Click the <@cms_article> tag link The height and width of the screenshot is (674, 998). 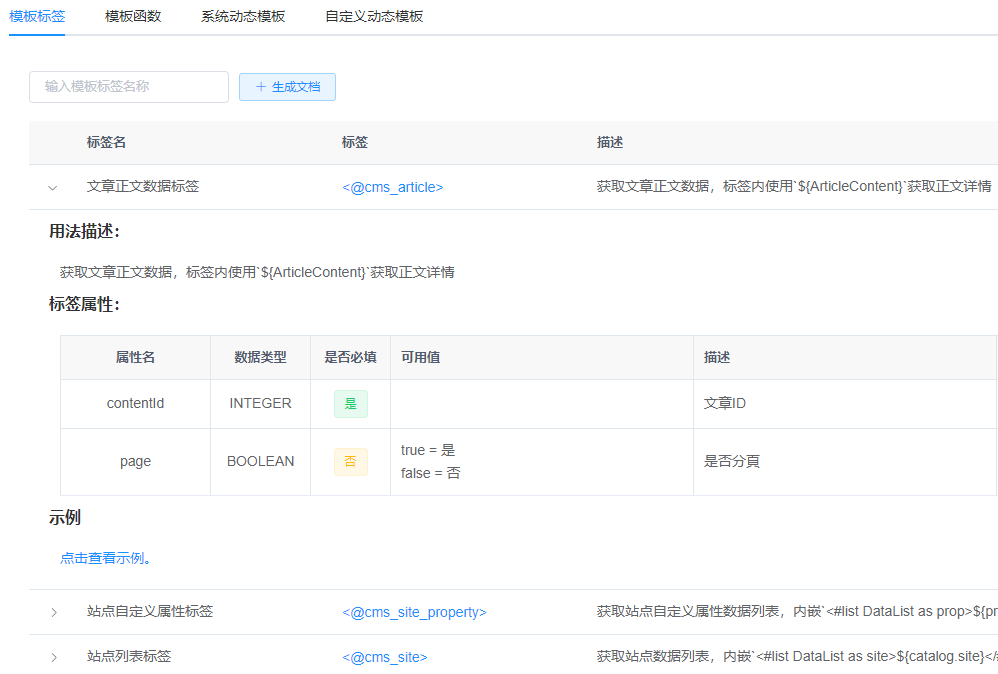(x=392, y=187)
